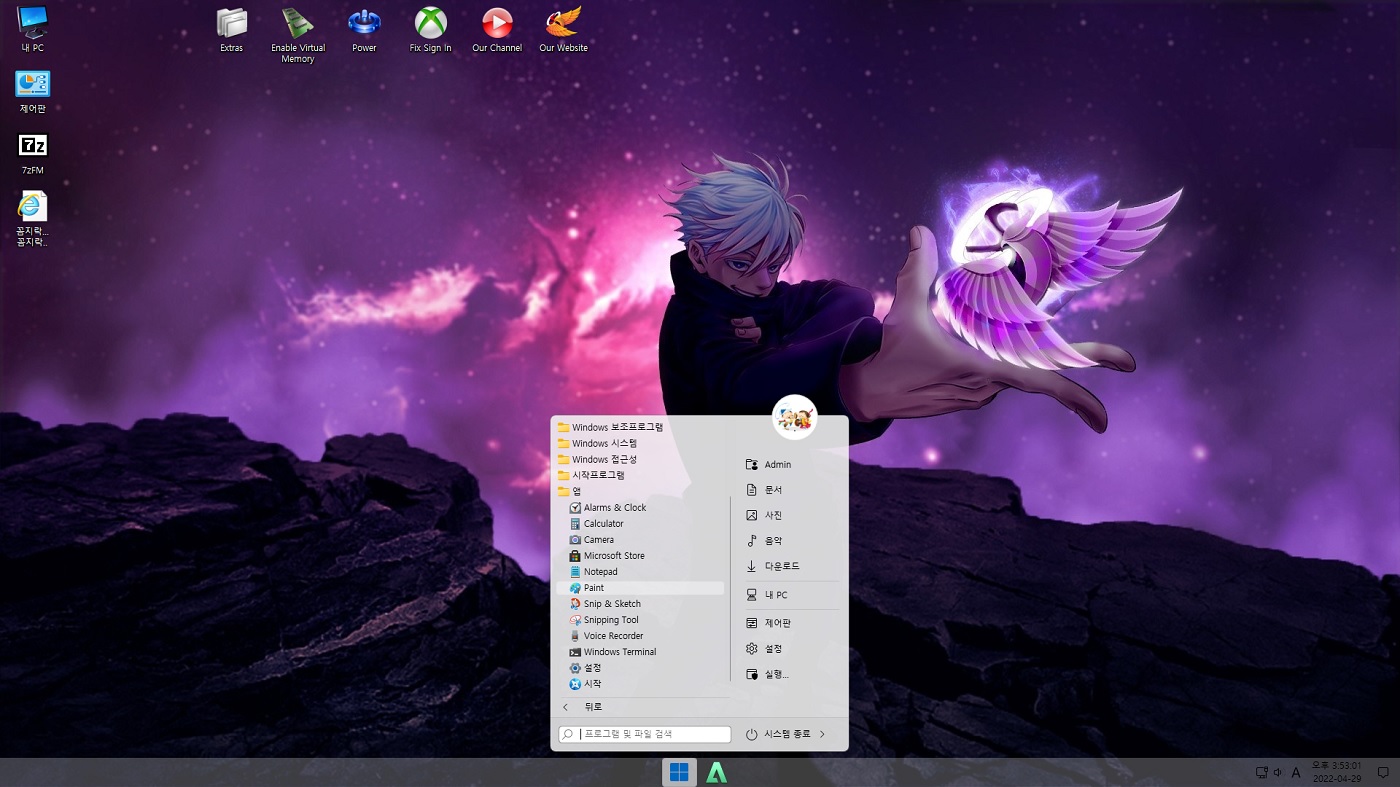Image resolution: width=1400 pixels, height=787 pixels.
Task: Open the volume speaker tray icon
Action: click(1278, 772)
